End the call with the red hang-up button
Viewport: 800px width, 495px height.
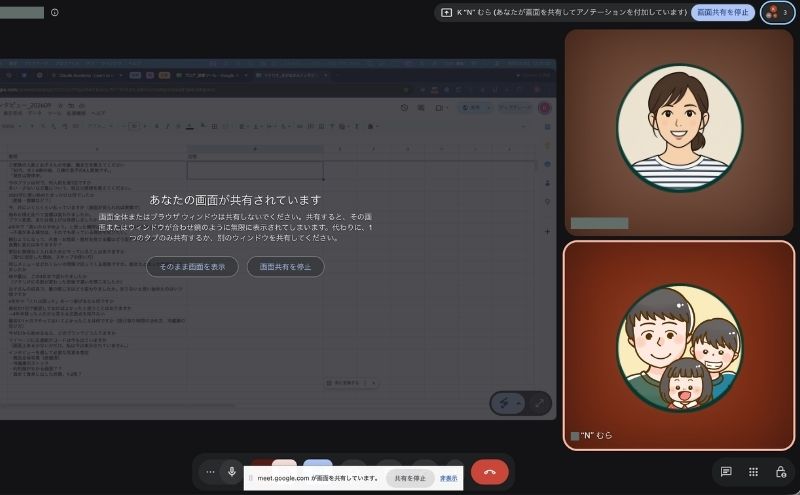coord(490,472)
